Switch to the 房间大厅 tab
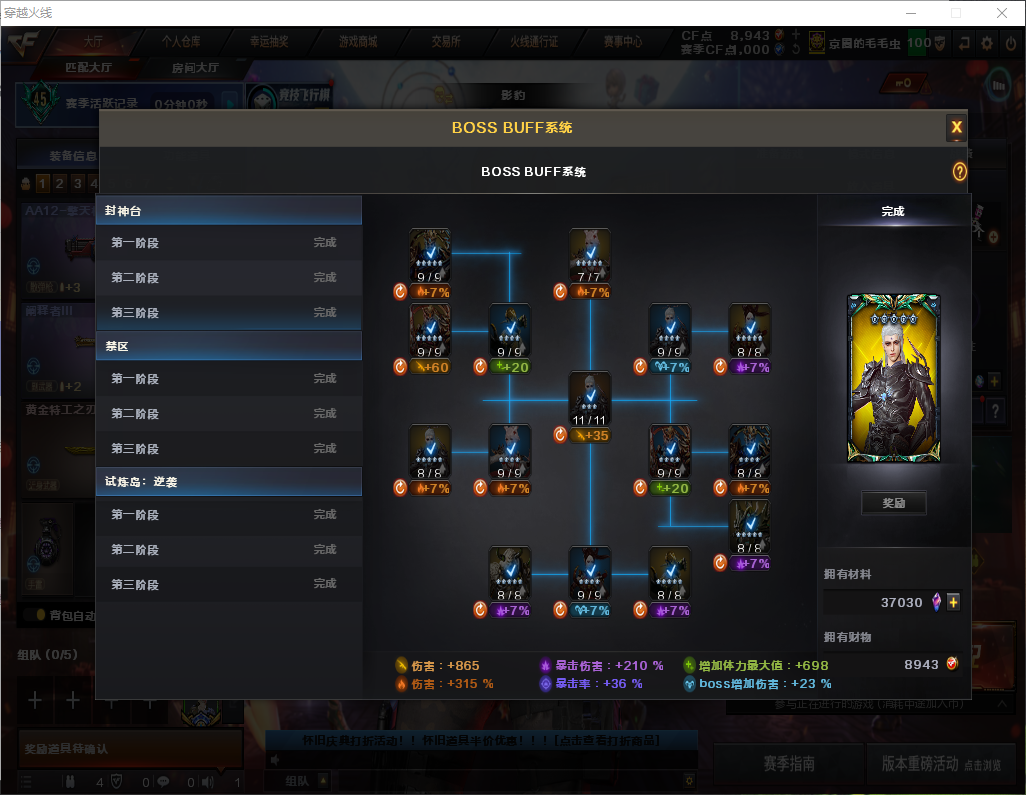The width and height of the screenshot is (1026, 795). (x=195, y=68)
